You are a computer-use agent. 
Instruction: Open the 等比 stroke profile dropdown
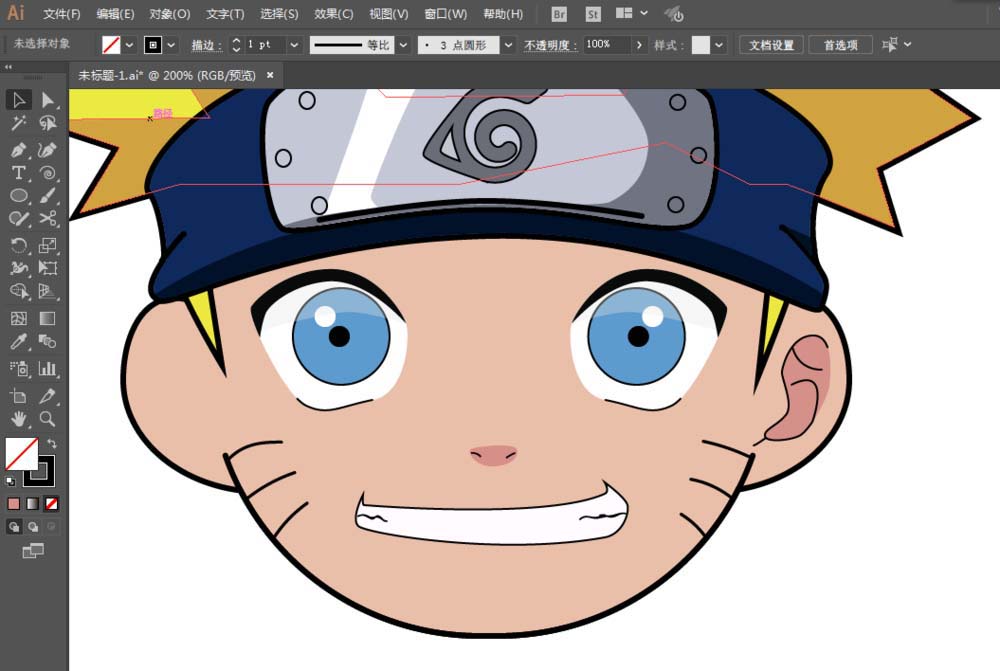pos(403,45)
